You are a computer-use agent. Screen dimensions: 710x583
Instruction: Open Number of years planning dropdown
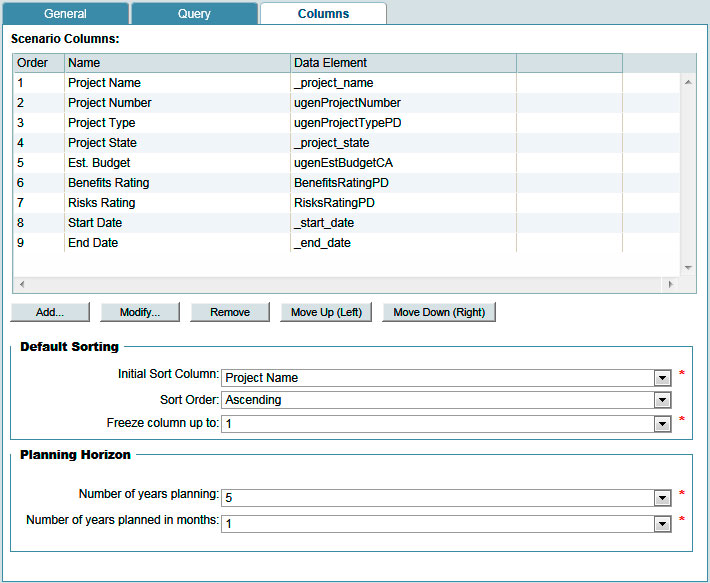click(x=662, y=498)
